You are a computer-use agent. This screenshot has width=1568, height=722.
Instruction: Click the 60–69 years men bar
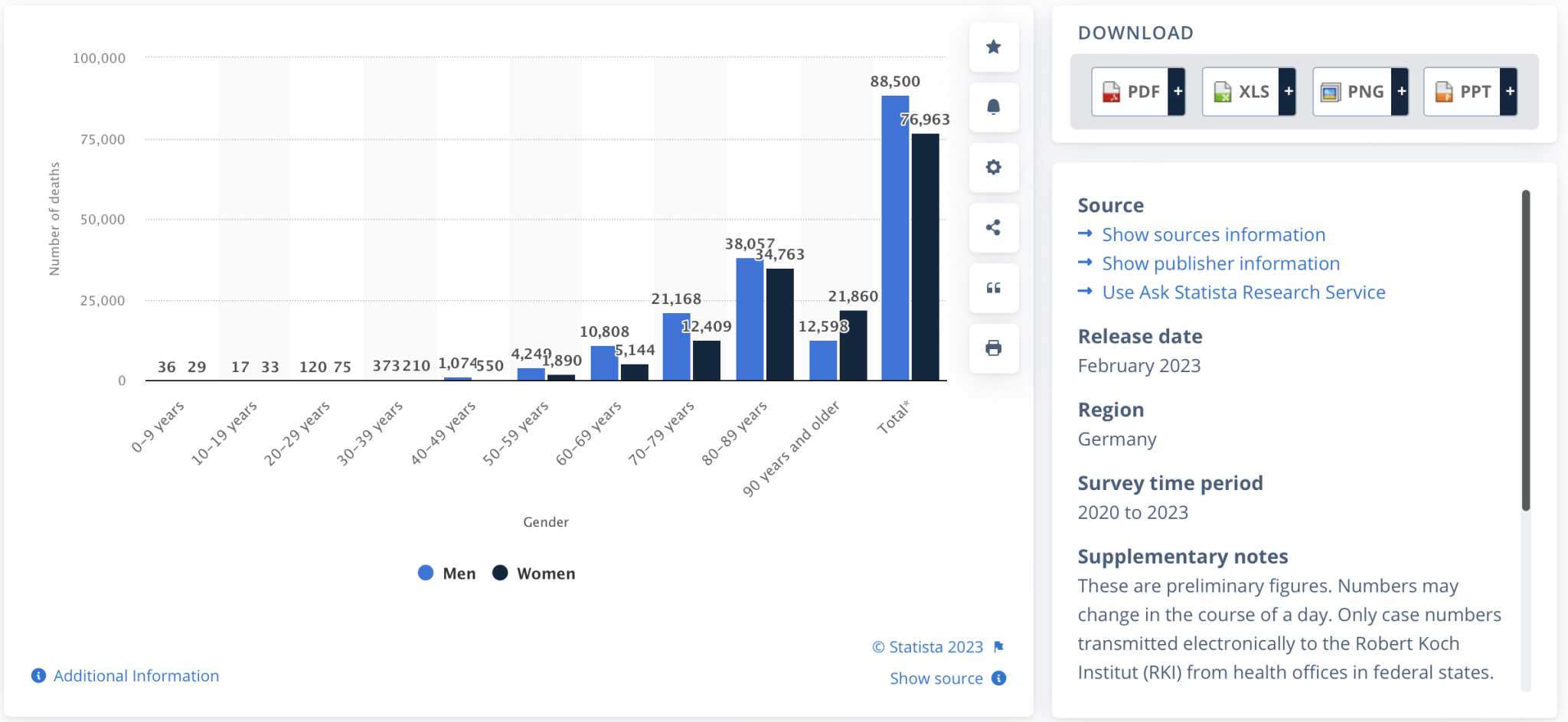click(x=603, y=363)
